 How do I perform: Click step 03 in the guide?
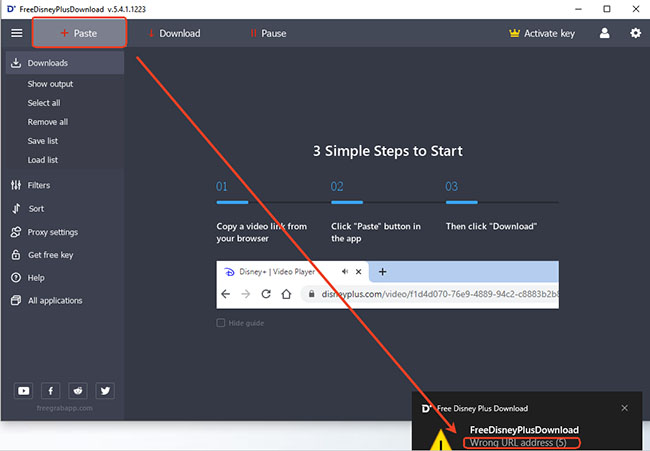coord(451,187)
